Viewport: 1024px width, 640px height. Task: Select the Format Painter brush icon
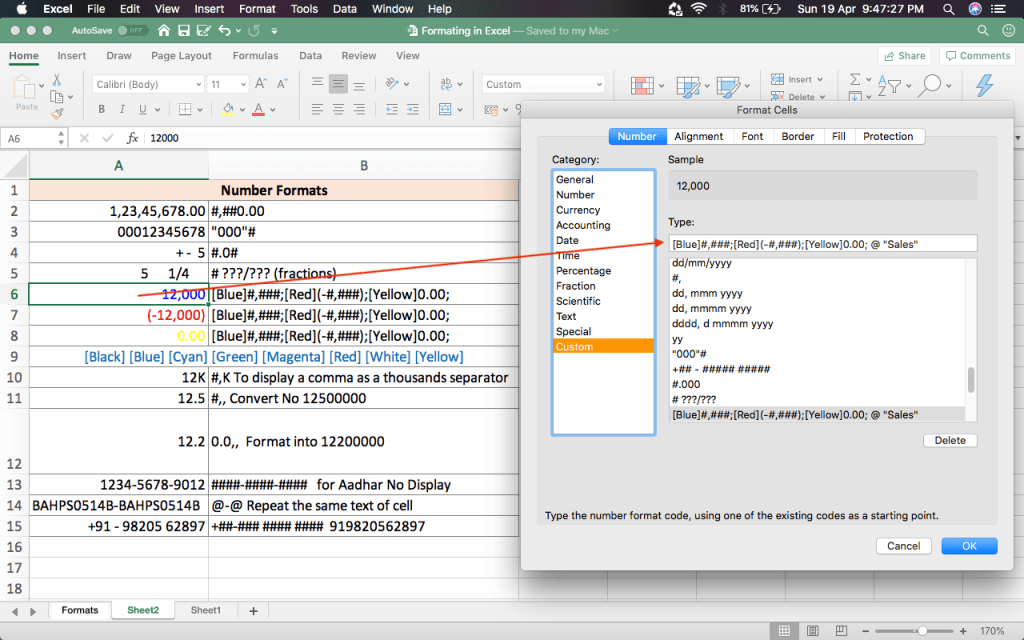click(57, 114)
